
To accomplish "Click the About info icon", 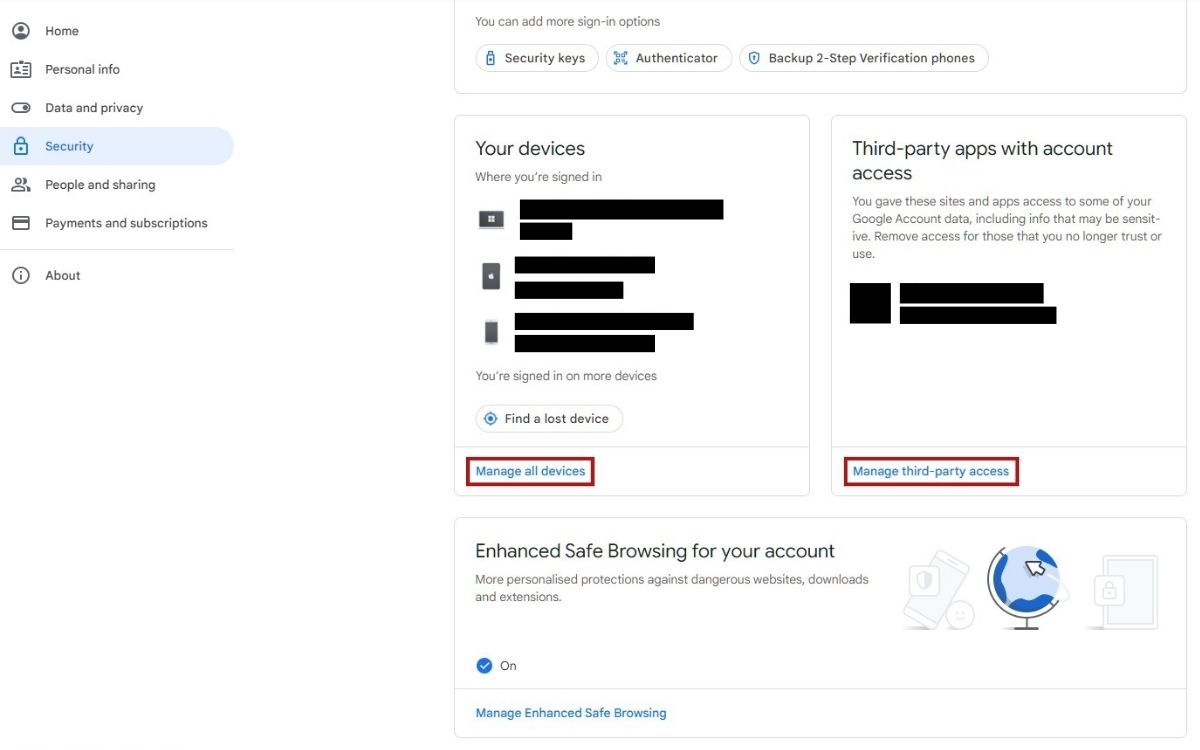I will [x=21, y=275].
